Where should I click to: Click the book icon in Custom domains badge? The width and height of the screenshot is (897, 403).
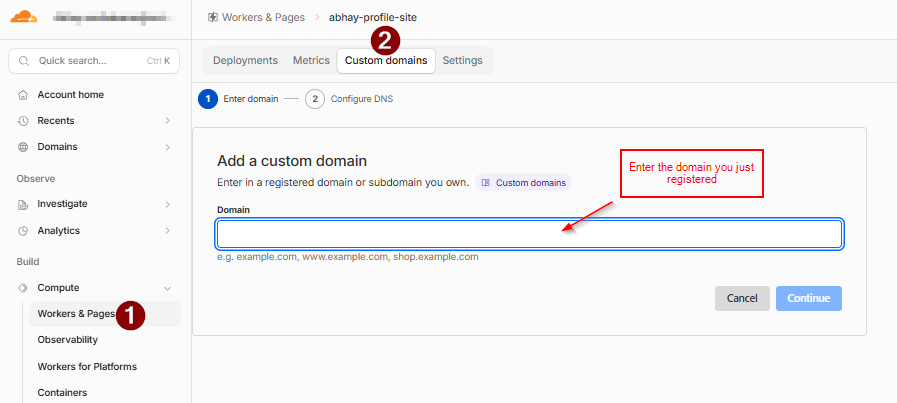click(x=486, y=183)
